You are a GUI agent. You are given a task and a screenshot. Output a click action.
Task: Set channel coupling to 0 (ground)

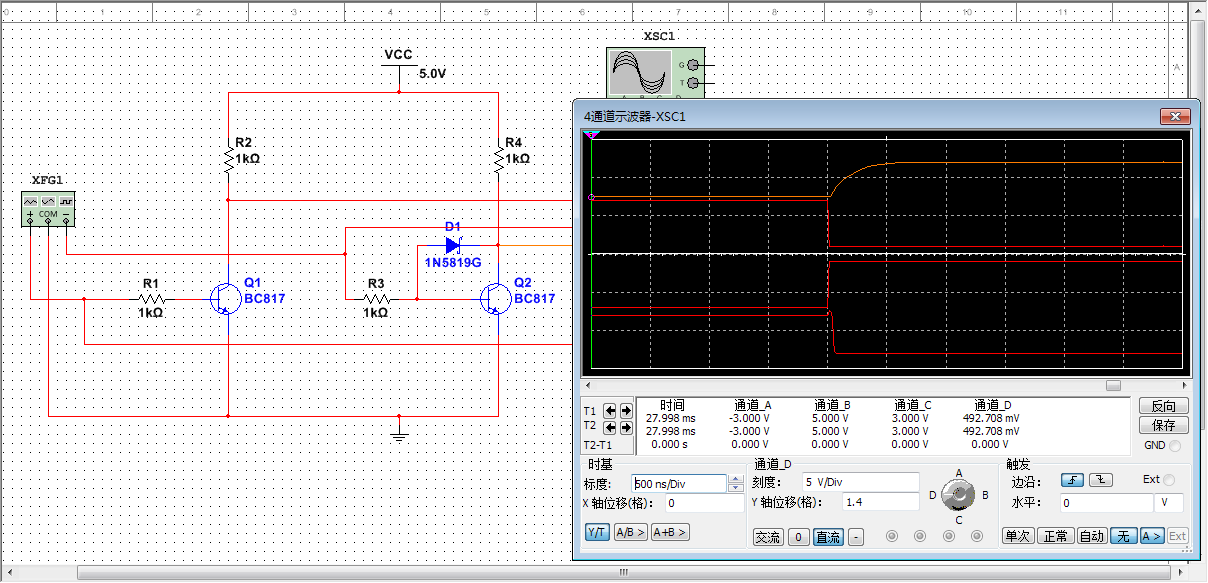point(798,537)
